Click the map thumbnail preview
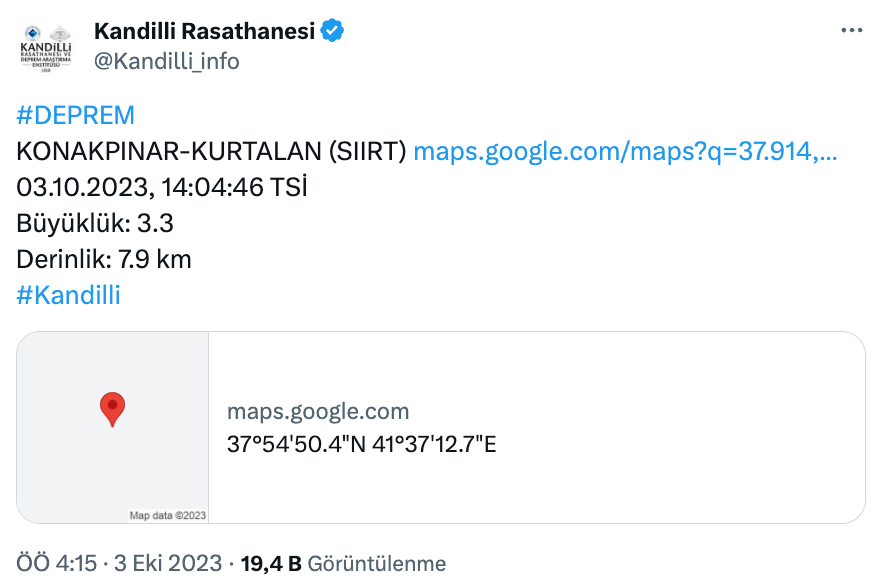888x588 pixels. point(112,428)
